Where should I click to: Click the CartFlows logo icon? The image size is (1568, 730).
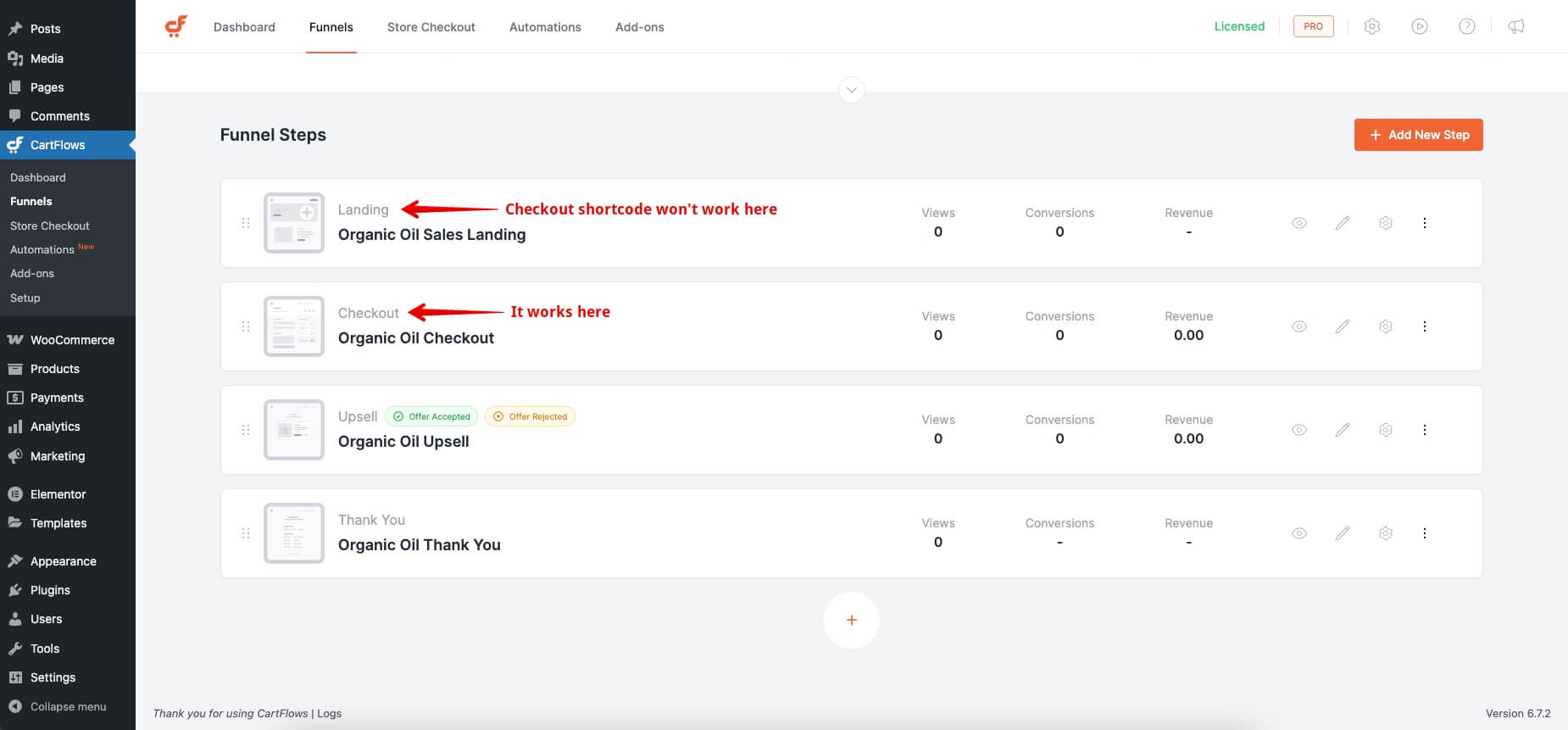[x=176, y=26]
